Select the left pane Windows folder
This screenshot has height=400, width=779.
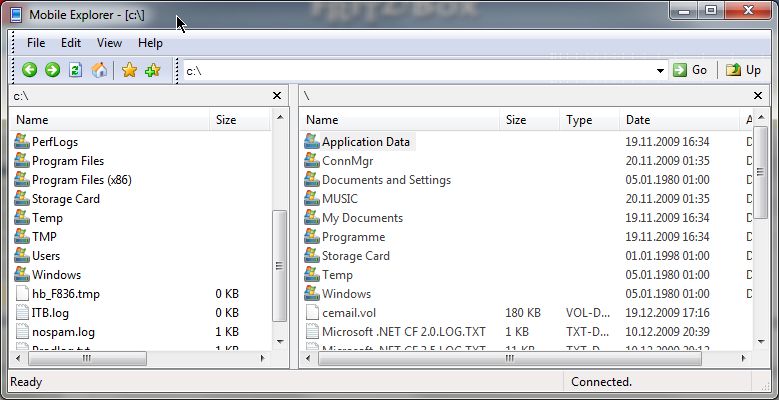point(56,275)
